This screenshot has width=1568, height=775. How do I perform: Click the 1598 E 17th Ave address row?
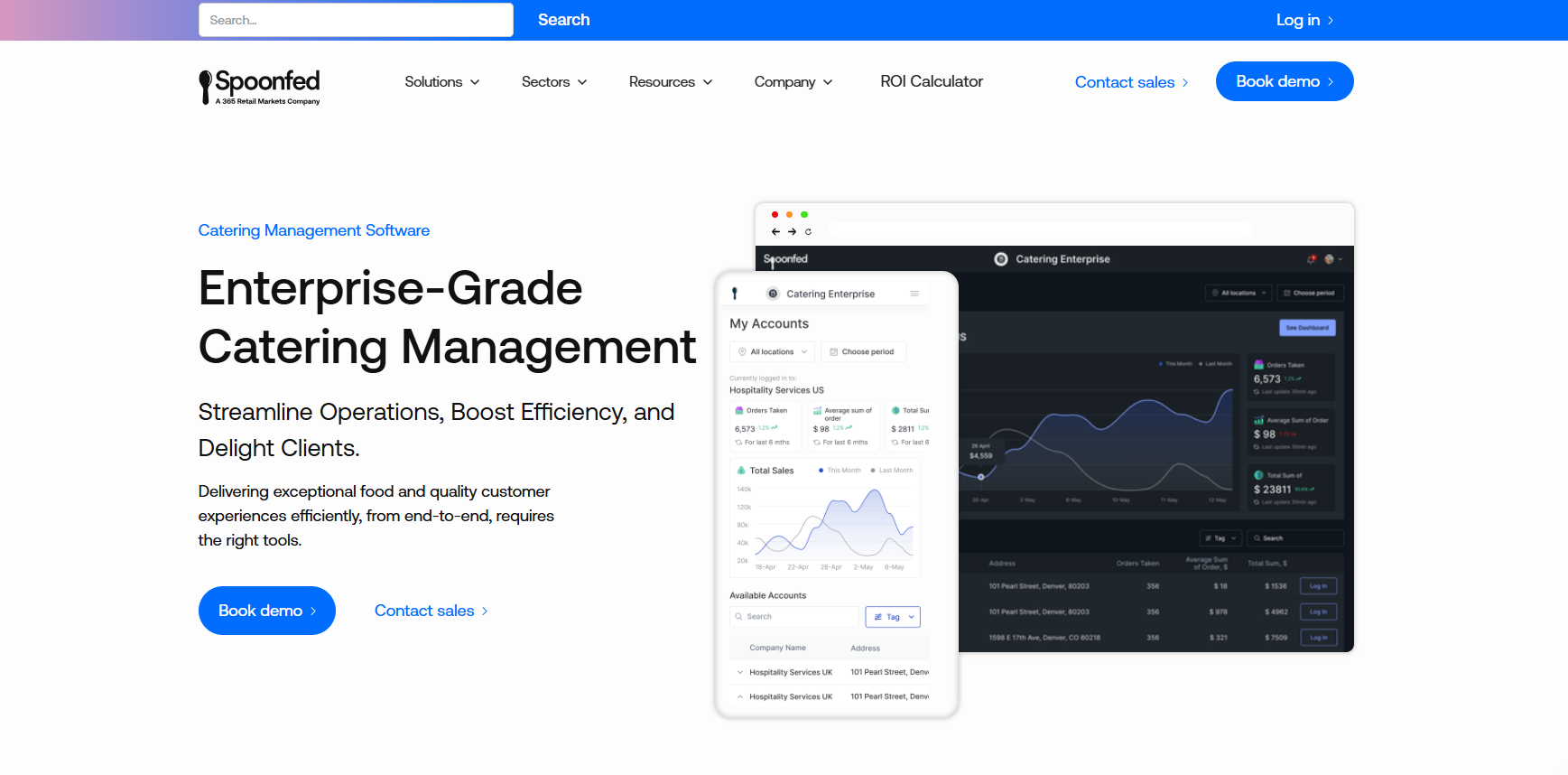[1044, 638]
